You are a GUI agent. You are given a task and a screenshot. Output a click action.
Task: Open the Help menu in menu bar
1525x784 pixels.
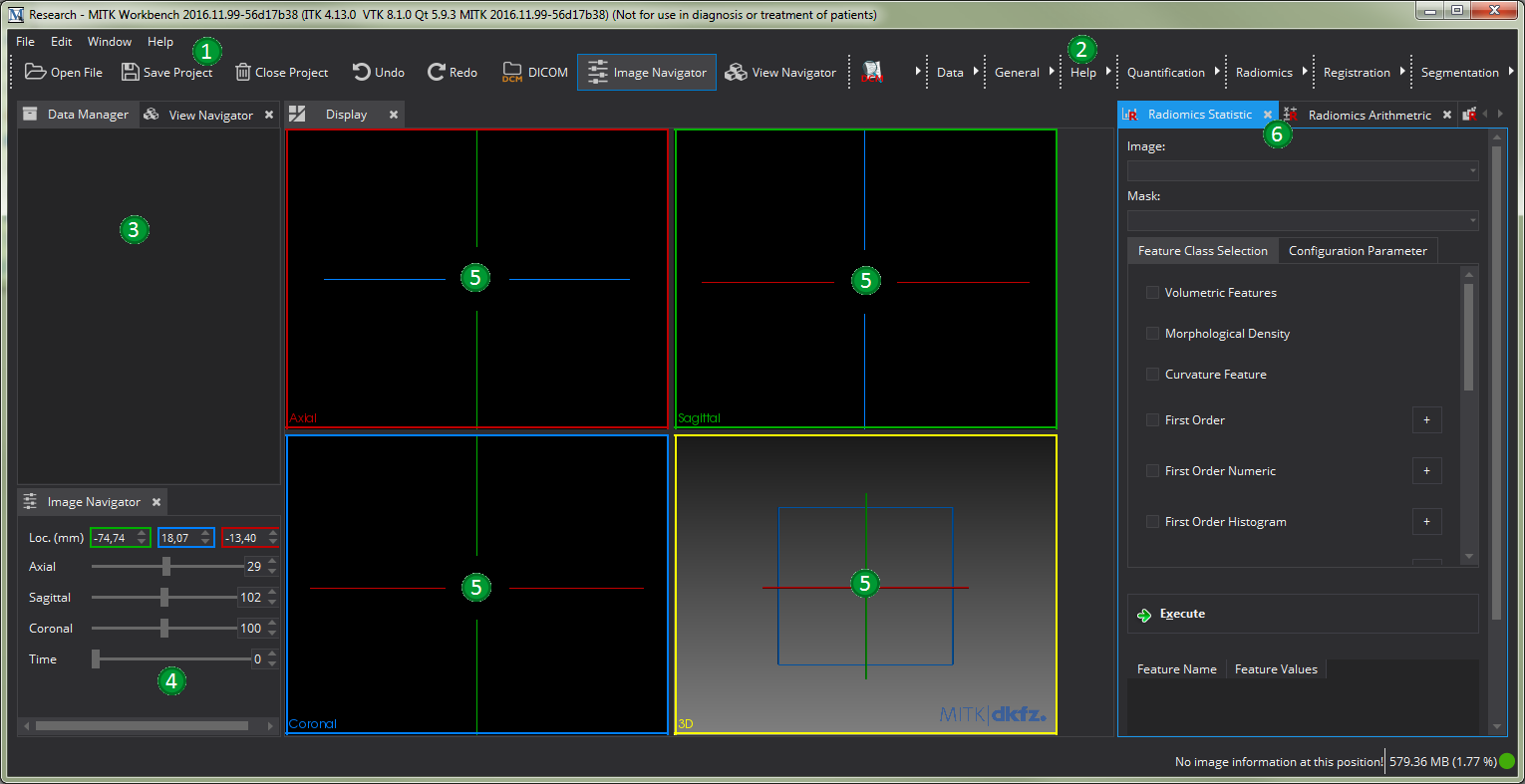point(160,42)
